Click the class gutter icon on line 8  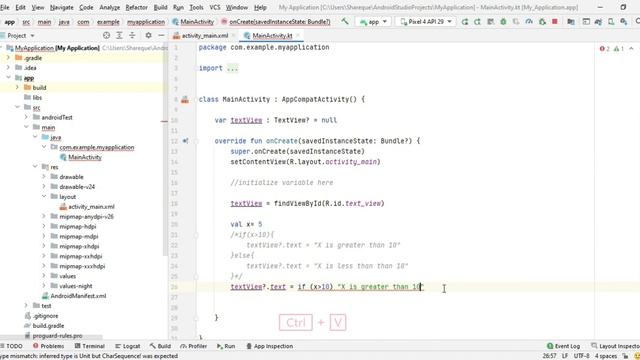(185, 99)
